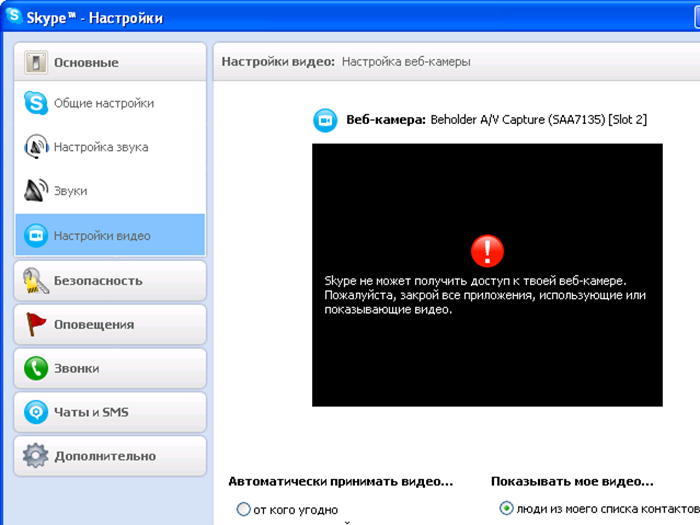Click the Чаты и SMS chat icon
Image resolution: width=700 pixels, height=525 pixels.
[36, 412]
